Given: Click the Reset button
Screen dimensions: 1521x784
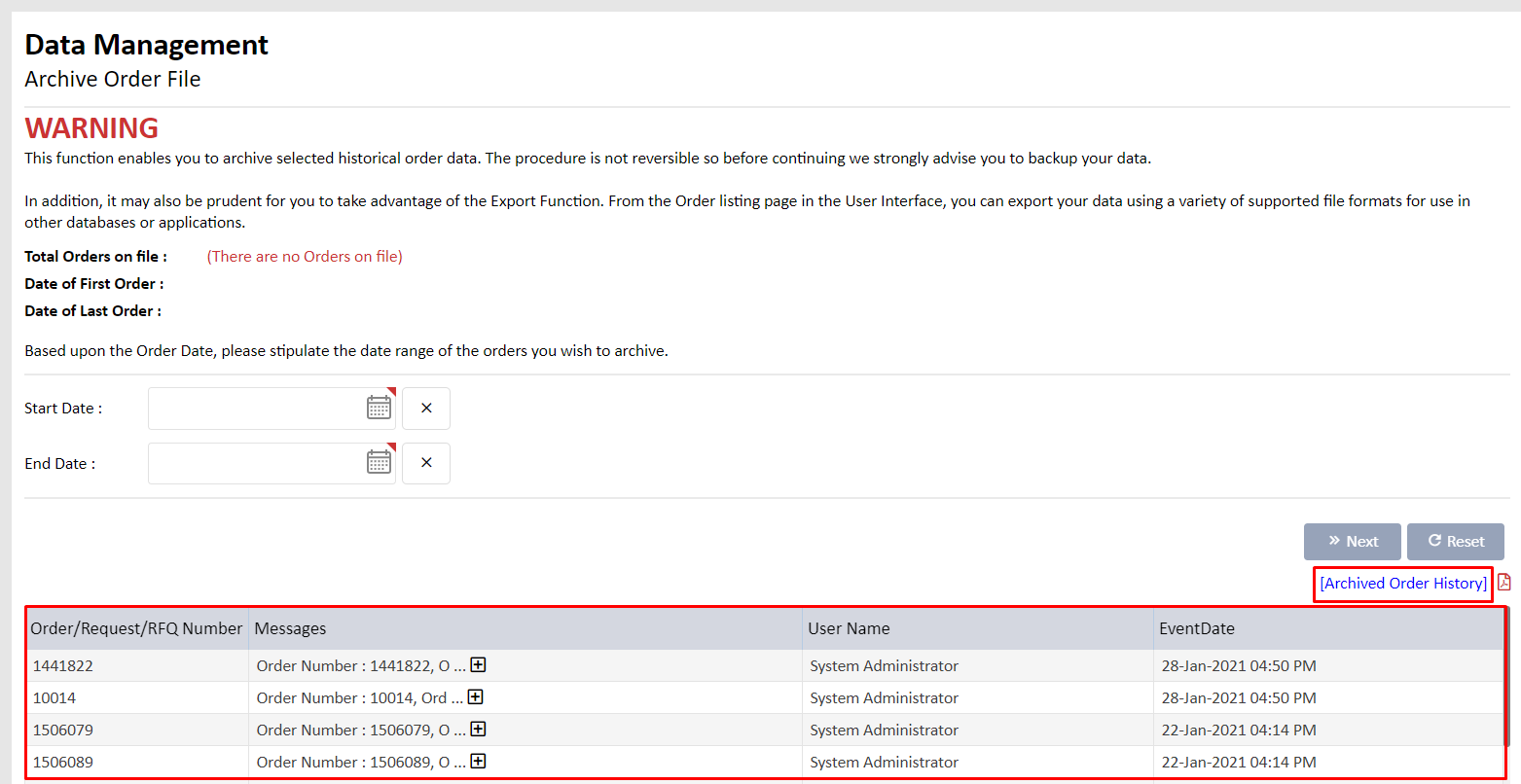Looking at the screenshot, I should [1456, 542].
